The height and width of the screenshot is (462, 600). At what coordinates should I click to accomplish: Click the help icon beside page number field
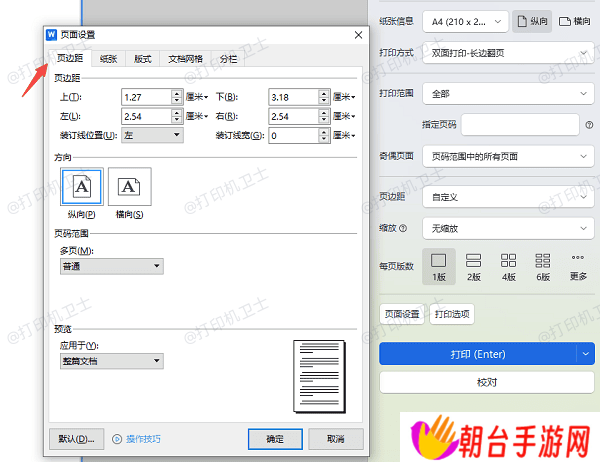coord(589,125)
